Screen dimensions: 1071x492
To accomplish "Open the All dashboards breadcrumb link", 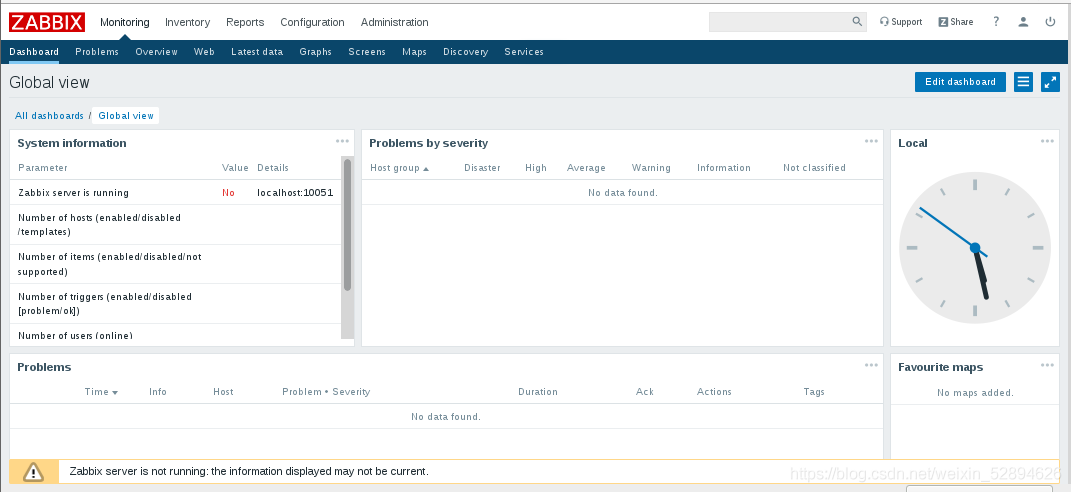I will click(49, 115).
